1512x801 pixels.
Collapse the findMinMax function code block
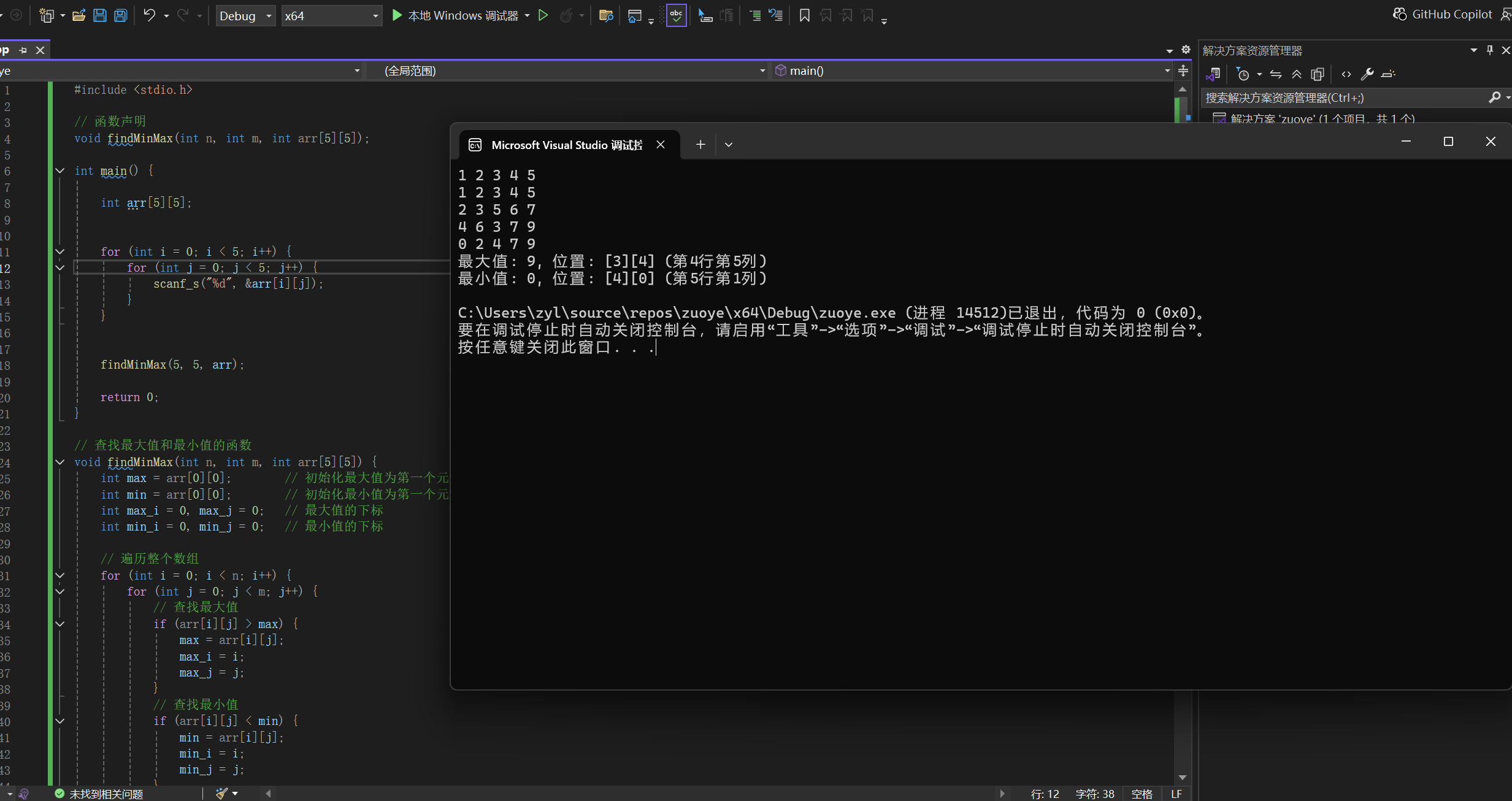pyautogui.click(x=60, y=462)
